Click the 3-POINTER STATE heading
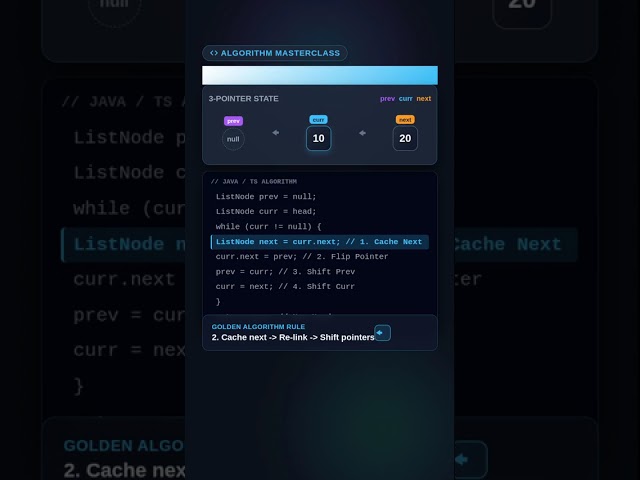The width and height of the screenshot is (640, 480). [244, 99]
